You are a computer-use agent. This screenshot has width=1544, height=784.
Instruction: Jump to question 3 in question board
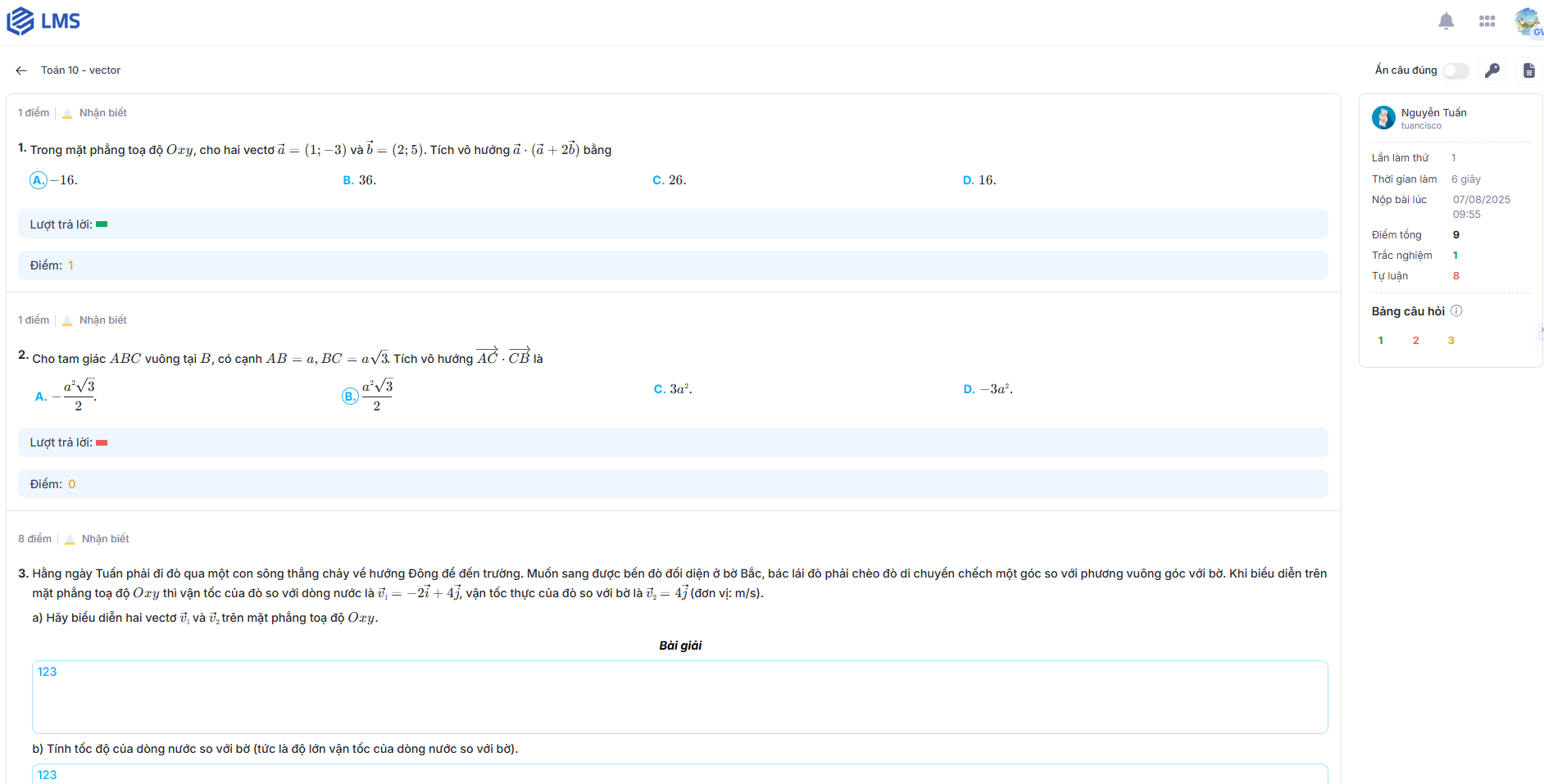coord(1451,341)
